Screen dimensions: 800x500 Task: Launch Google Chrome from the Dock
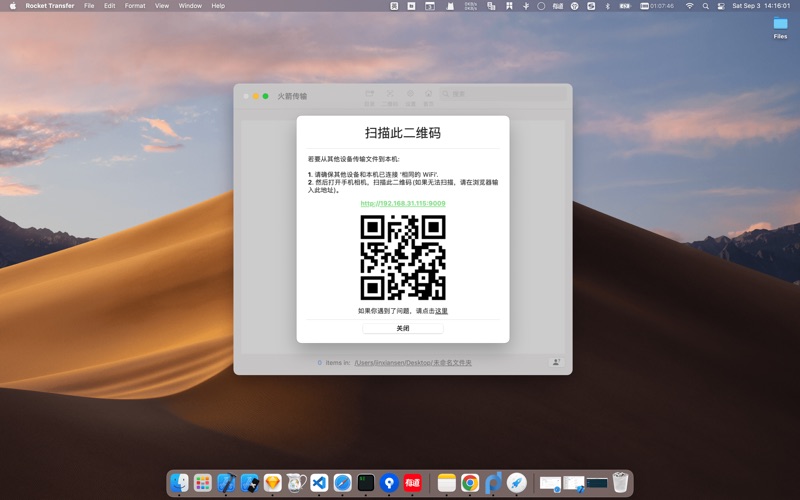(x=470, y=483)
